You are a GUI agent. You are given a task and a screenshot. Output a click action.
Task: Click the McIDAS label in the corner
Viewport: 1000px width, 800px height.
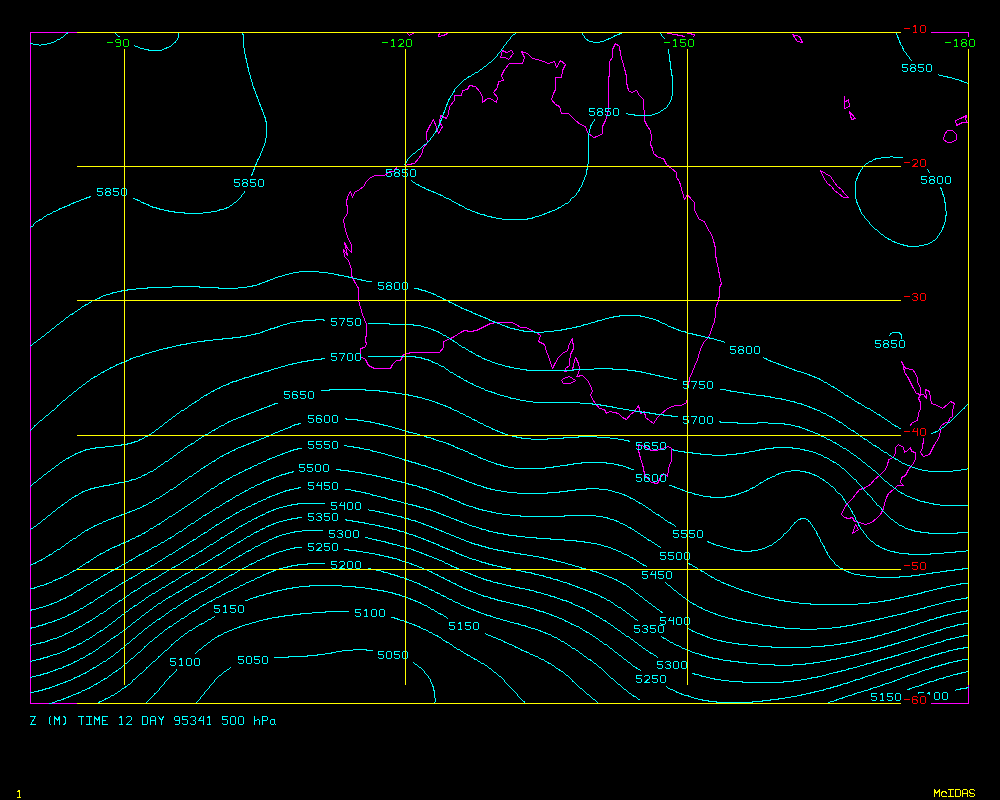click(x=953, y=793)
